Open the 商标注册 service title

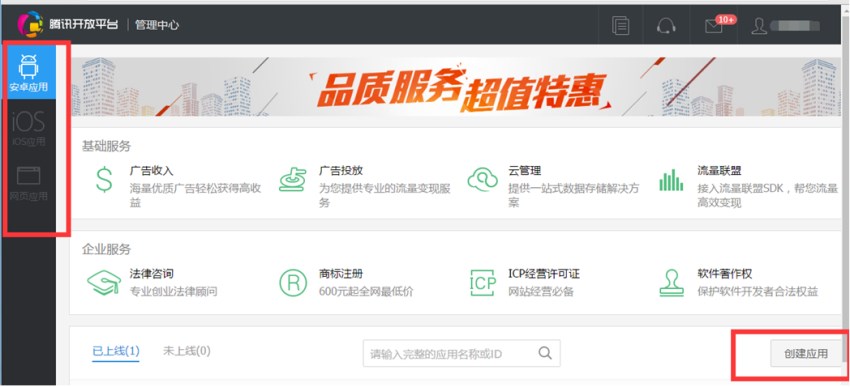pos(340,274)
